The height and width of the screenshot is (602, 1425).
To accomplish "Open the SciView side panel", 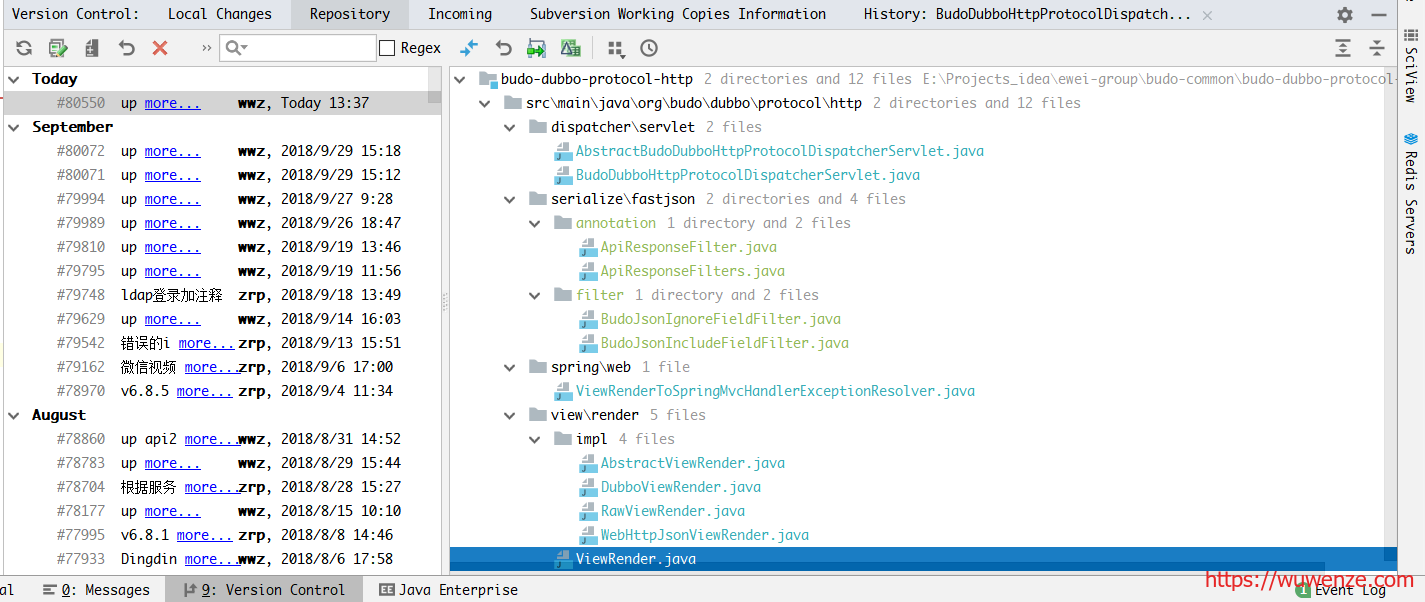I will point(1411,65).
